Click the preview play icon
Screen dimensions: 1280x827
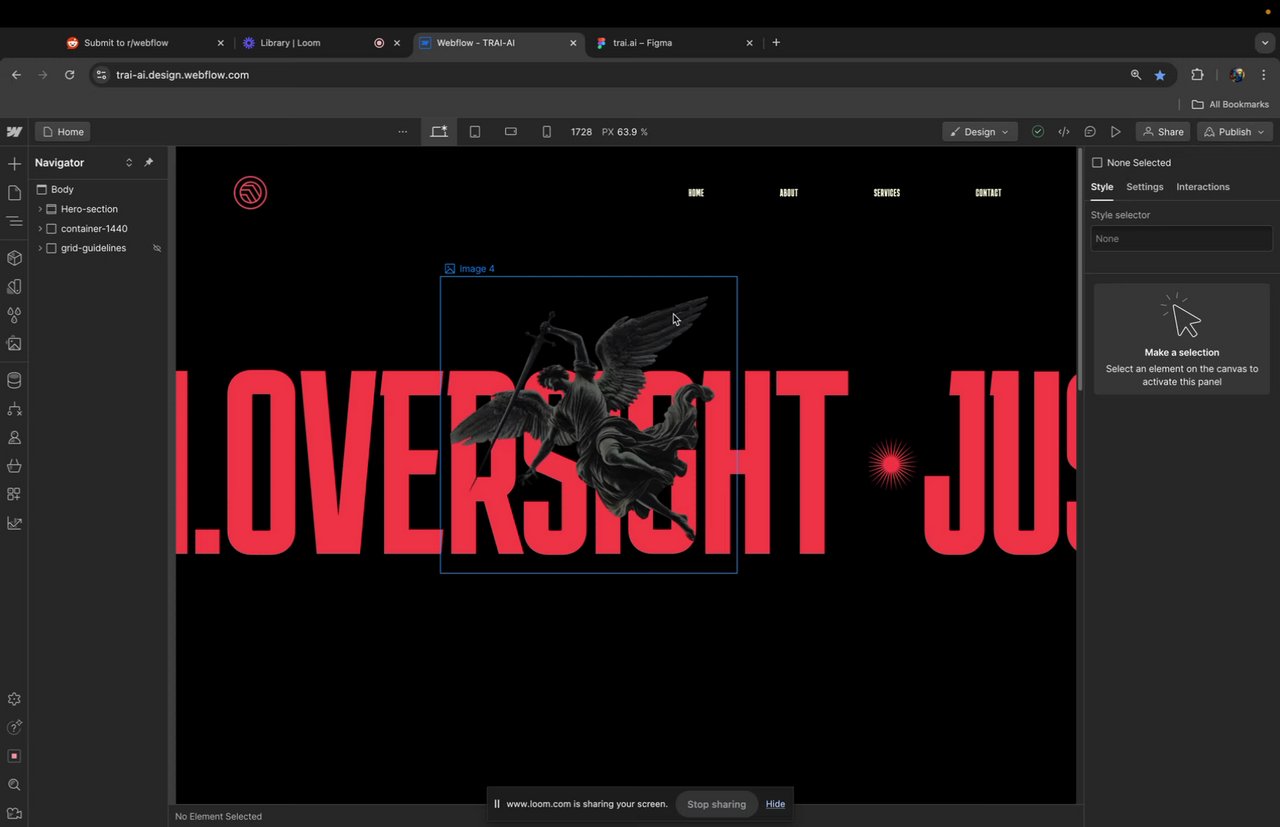[x=1116, y=132]
